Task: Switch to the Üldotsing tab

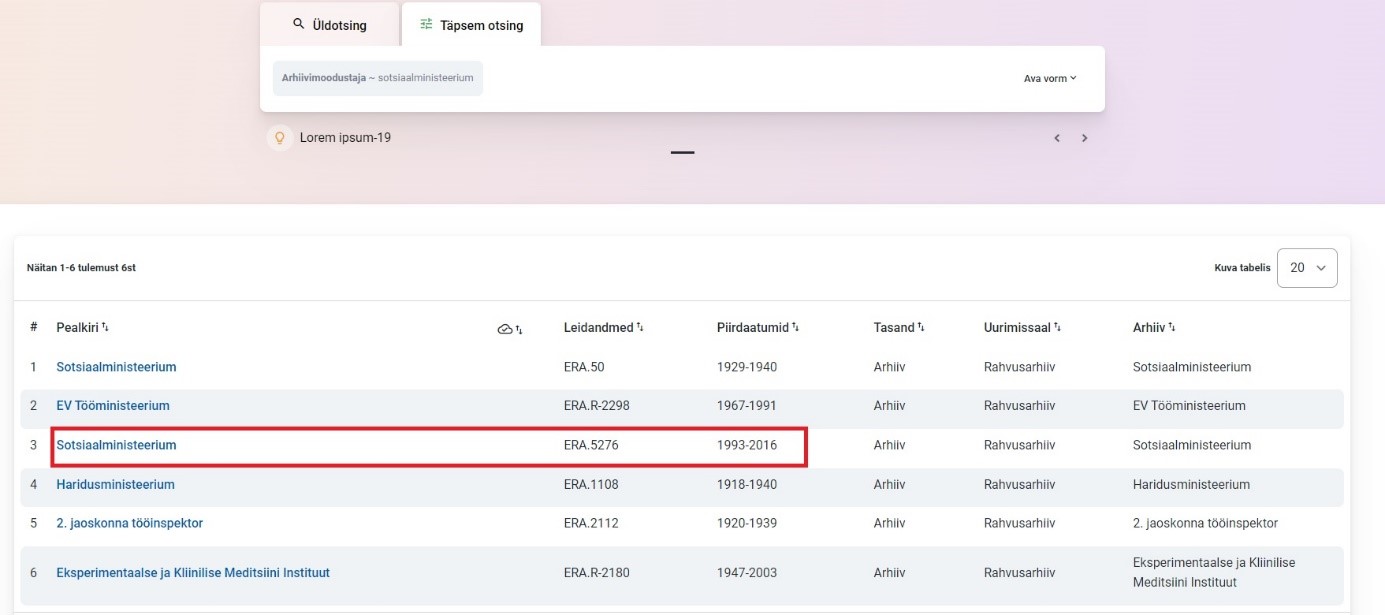Action: (x=329, y=25)
